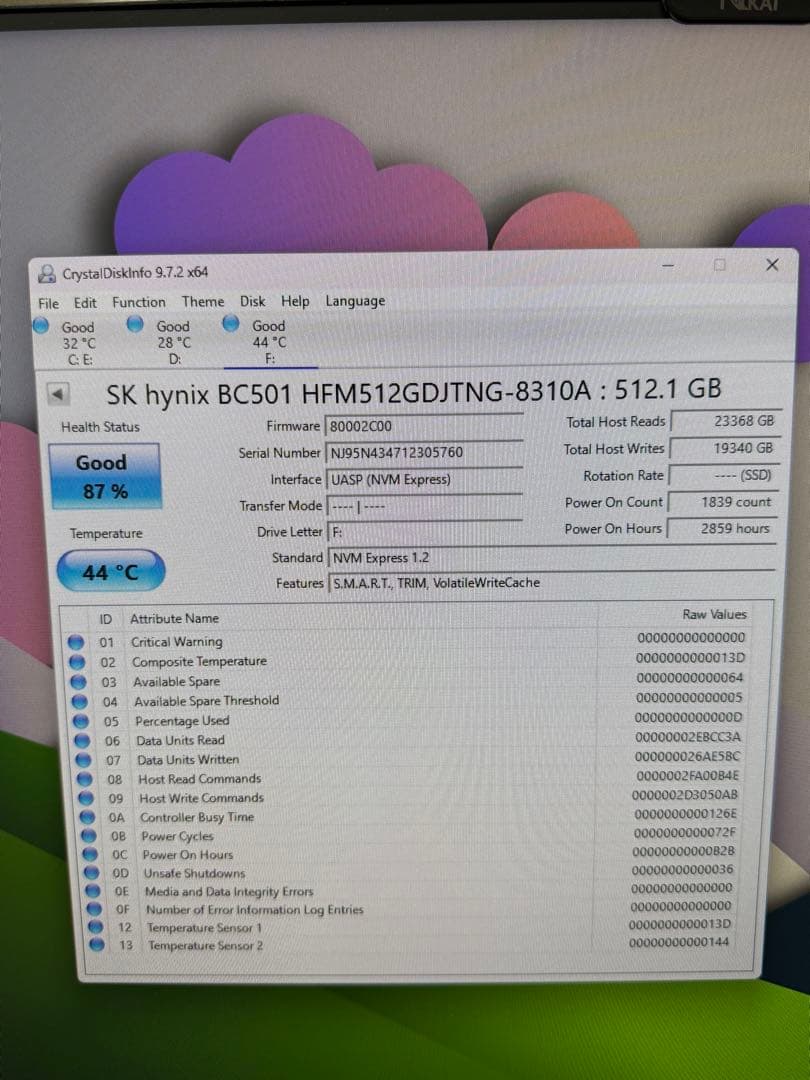Click the Features field with TRIM
The image size is (810, 1080).
coord(552,583)
